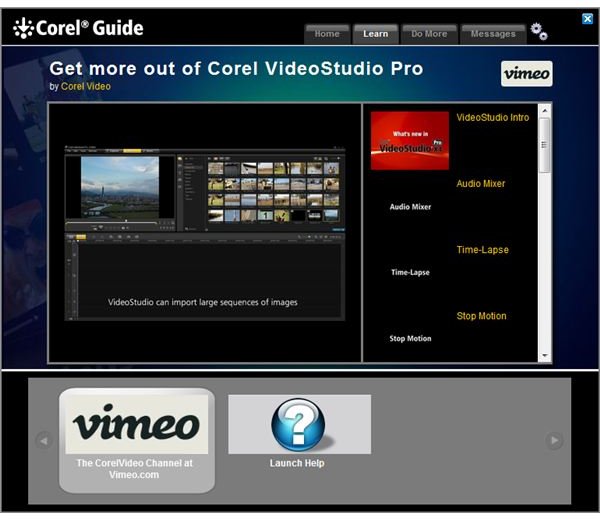Click the main video preview player
Viewport: 600px width, 519px height.
click(x=205, y=232)
